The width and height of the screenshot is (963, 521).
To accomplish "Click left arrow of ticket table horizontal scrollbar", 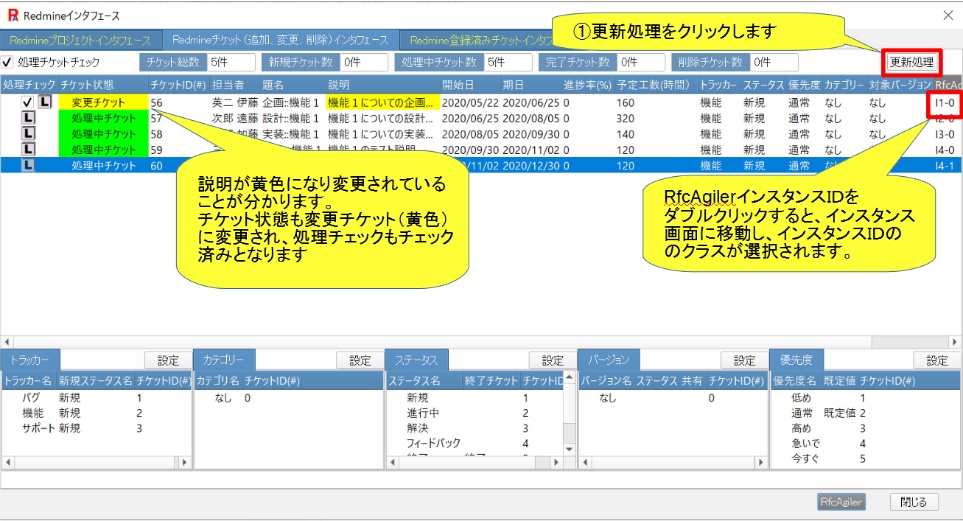I will click(7, 342).
